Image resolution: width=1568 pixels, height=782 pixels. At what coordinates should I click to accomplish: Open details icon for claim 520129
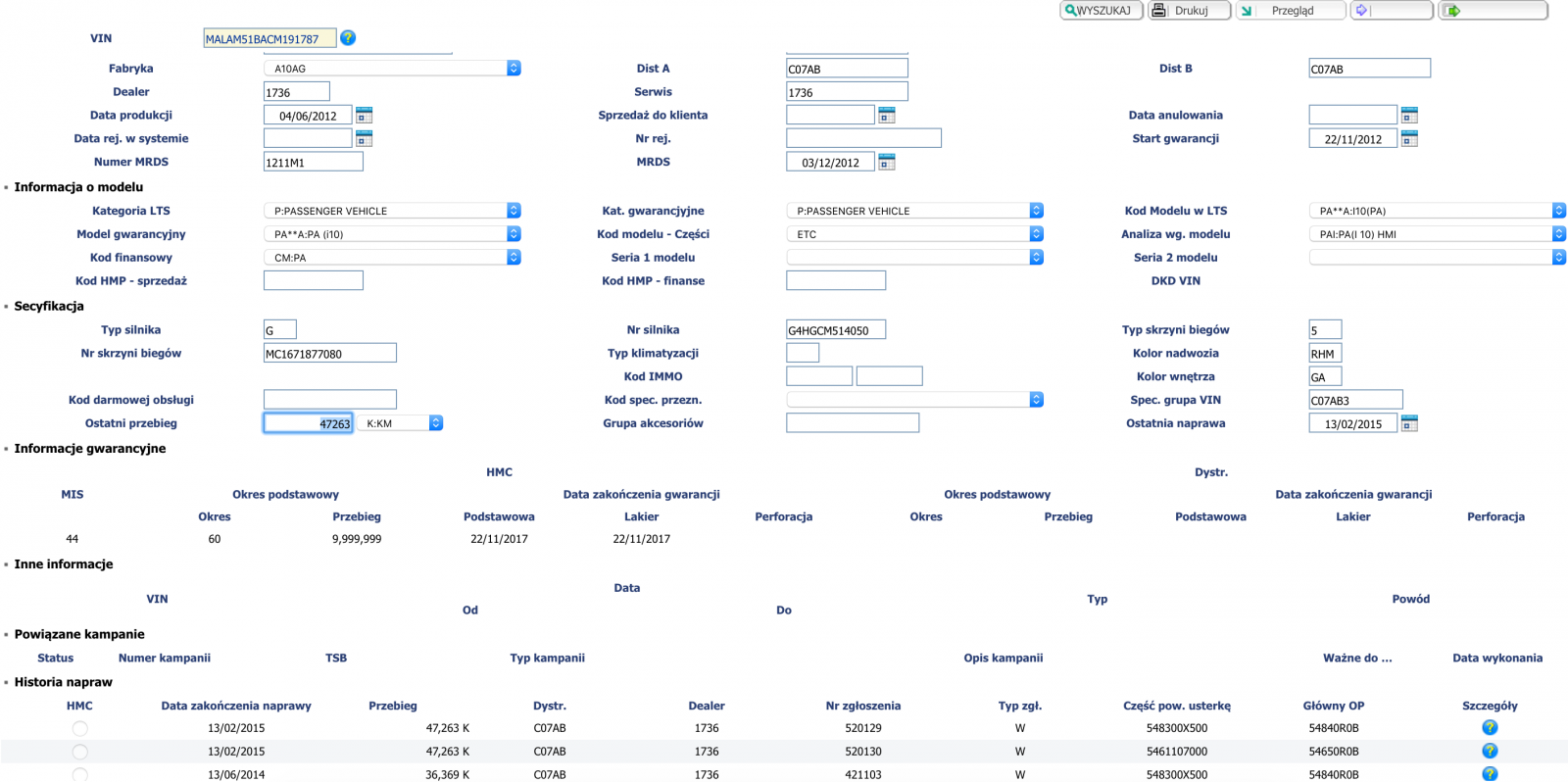click(1490, 728)
